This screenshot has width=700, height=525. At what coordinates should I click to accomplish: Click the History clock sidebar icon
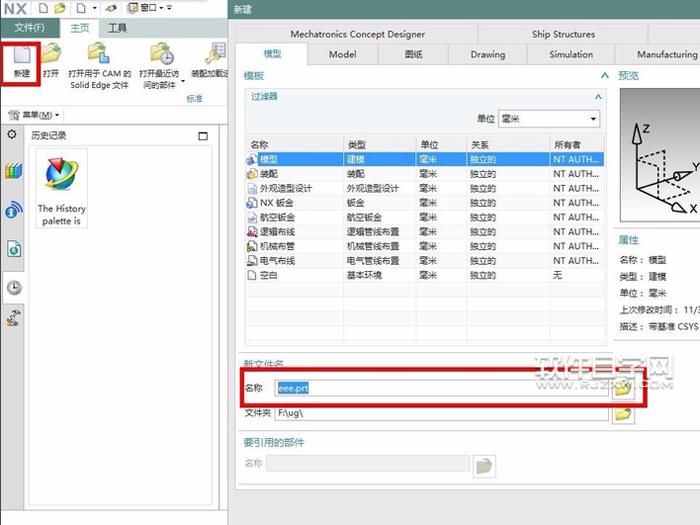click(14, 287)
